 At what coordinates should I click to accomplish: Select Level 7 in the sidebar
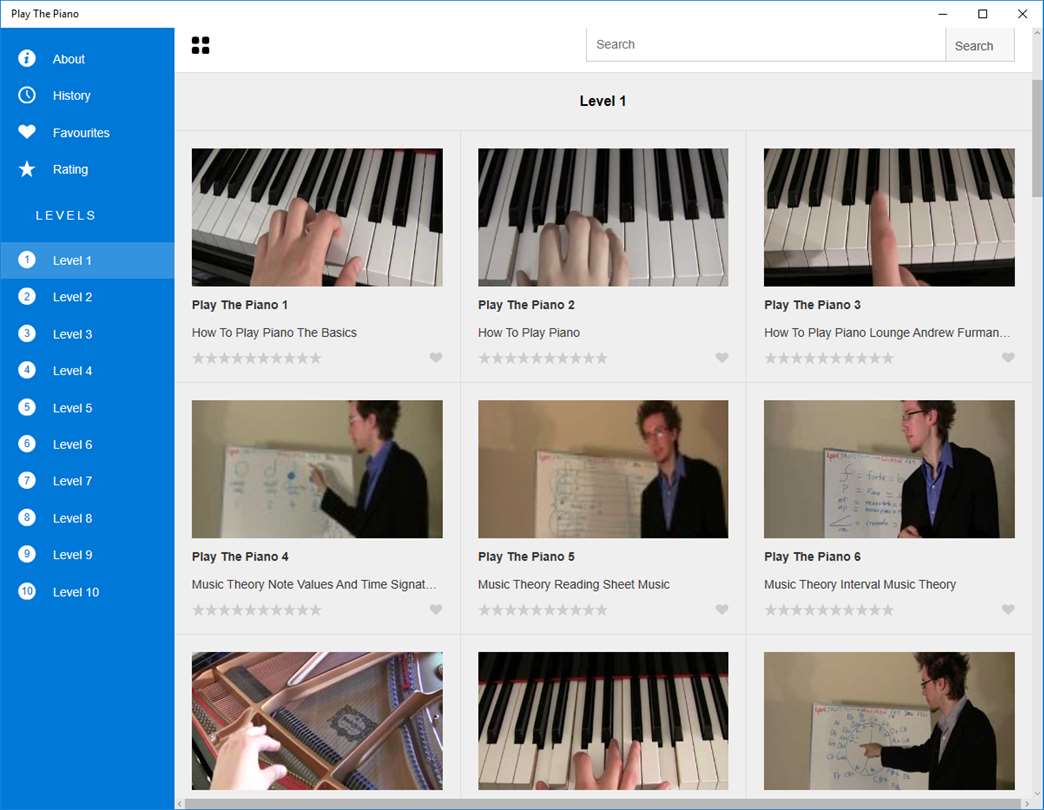pos(87,481)
